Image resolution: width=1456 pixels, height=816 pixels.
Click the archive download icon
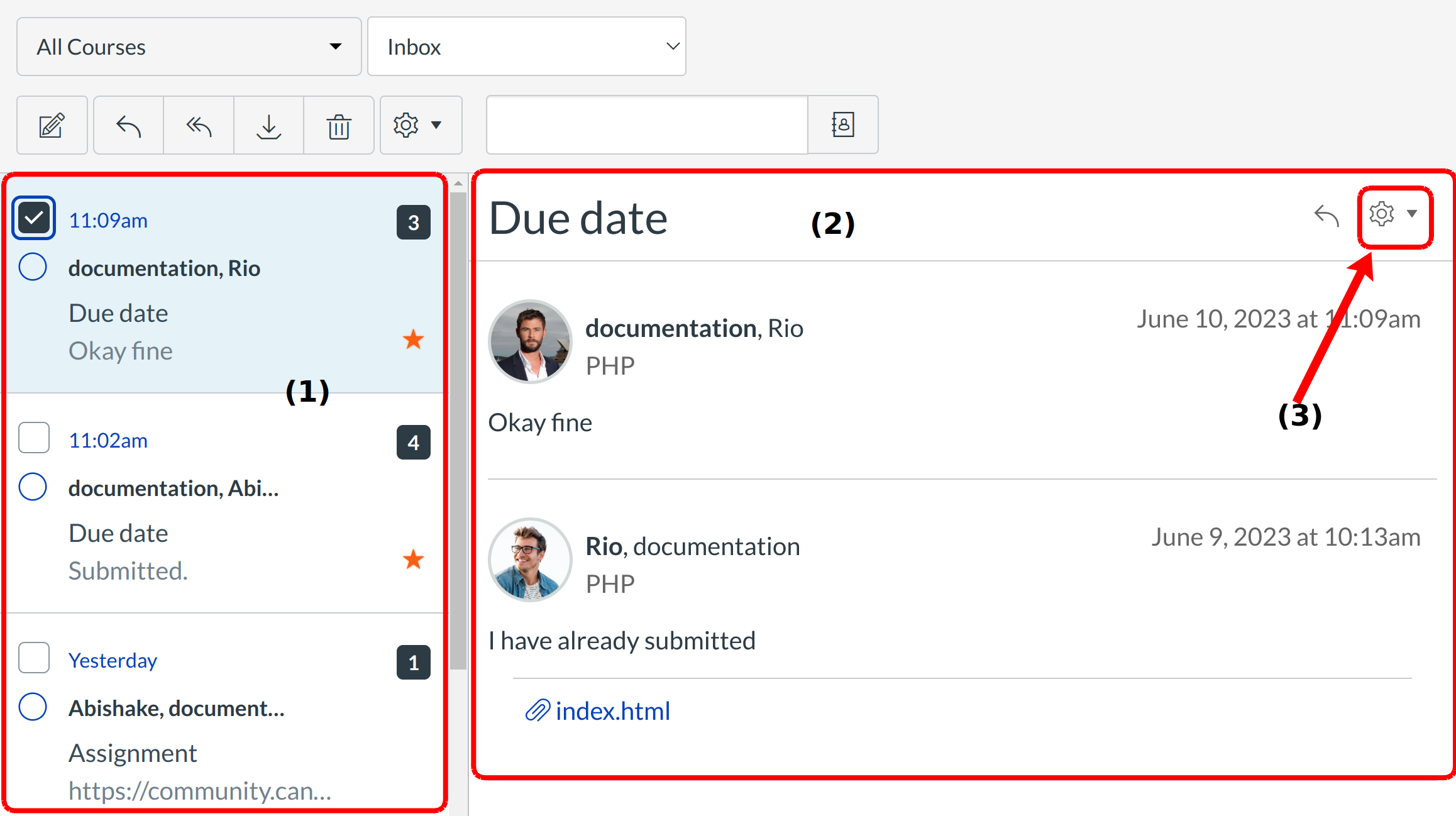(268, 125)
